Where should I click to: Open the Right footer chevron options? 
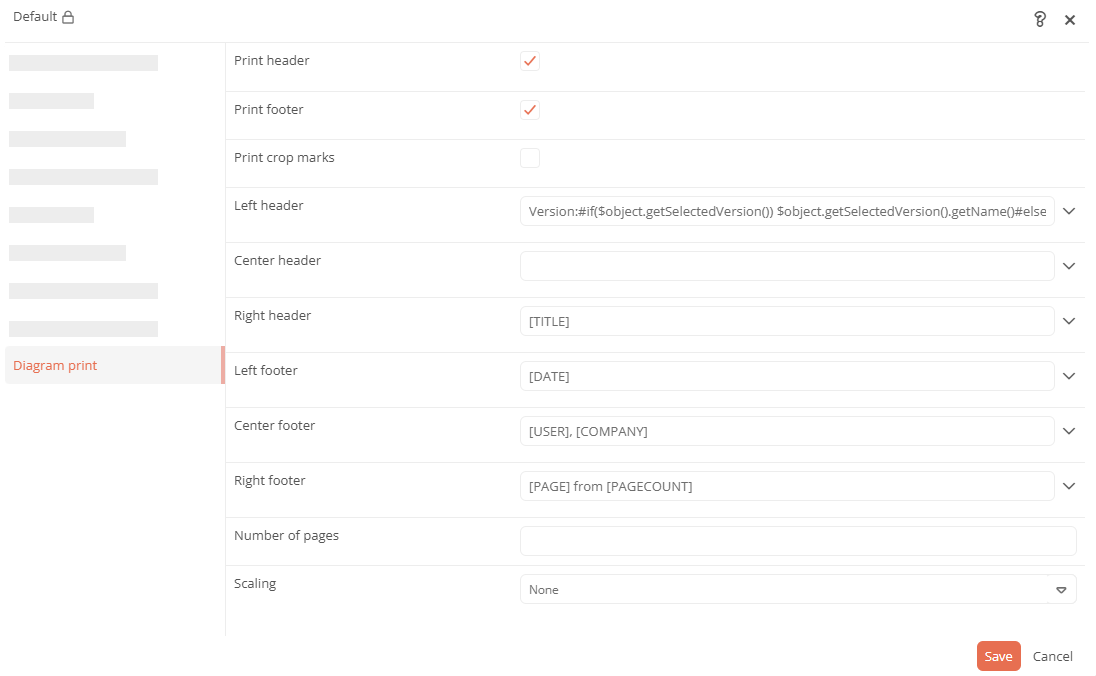(x=1069, y=486)
